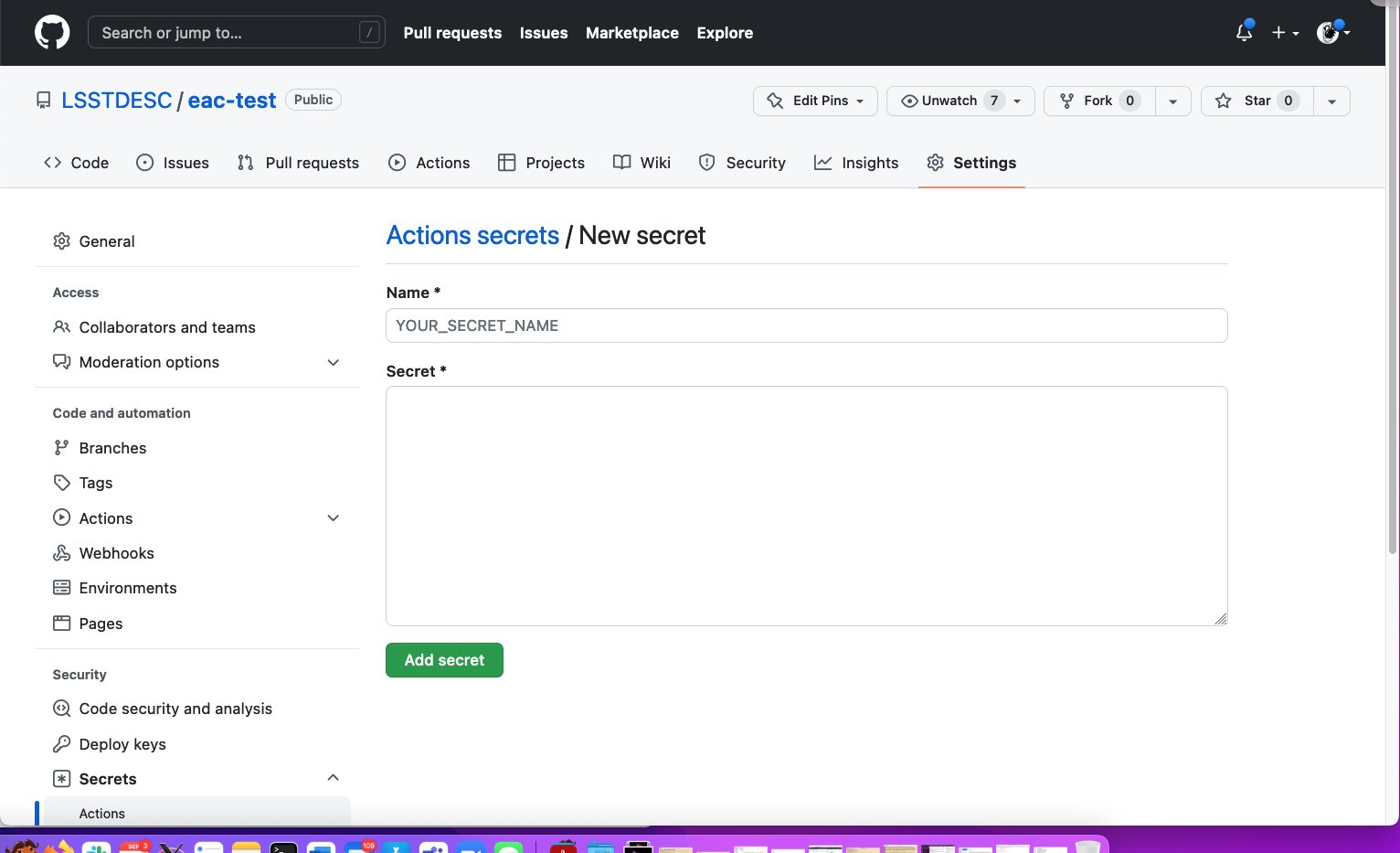Open Marketplace in the top navigation
The image size is (1400, 853).
click(x=632, y=33)
